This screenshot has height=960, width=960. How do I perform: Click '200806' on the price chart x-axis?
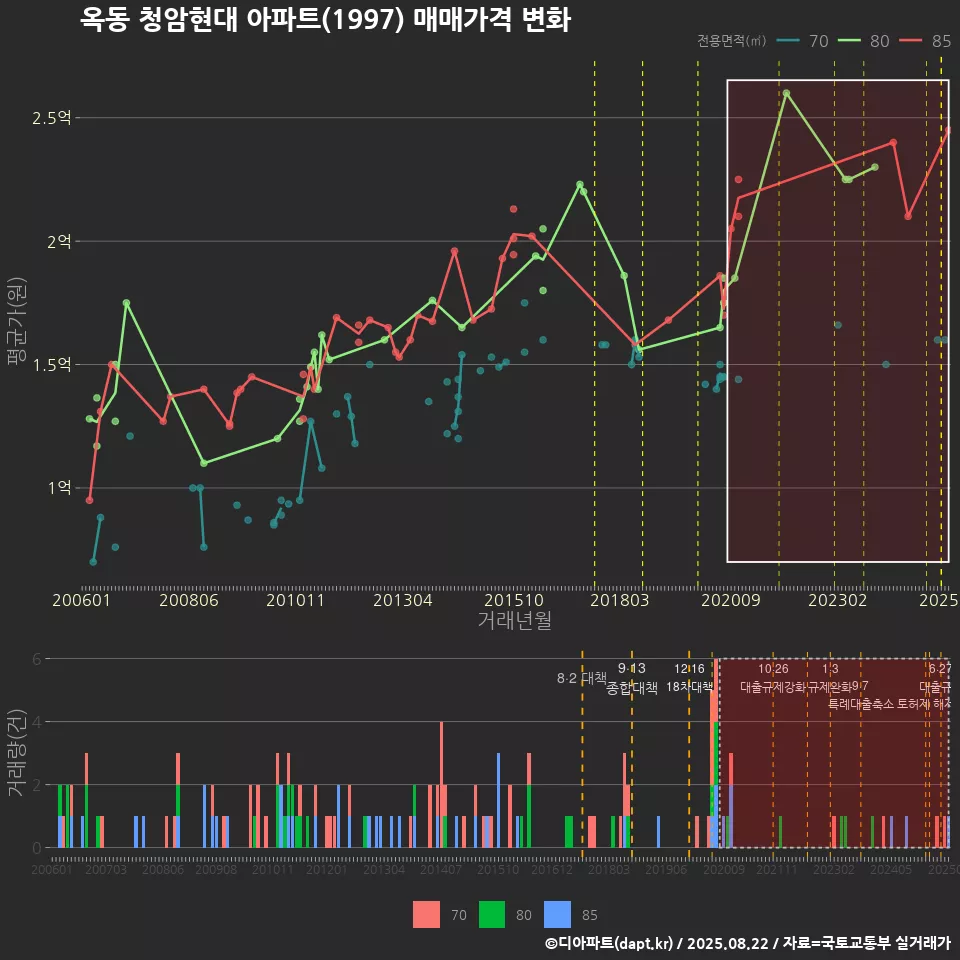(x=189, y=600)
